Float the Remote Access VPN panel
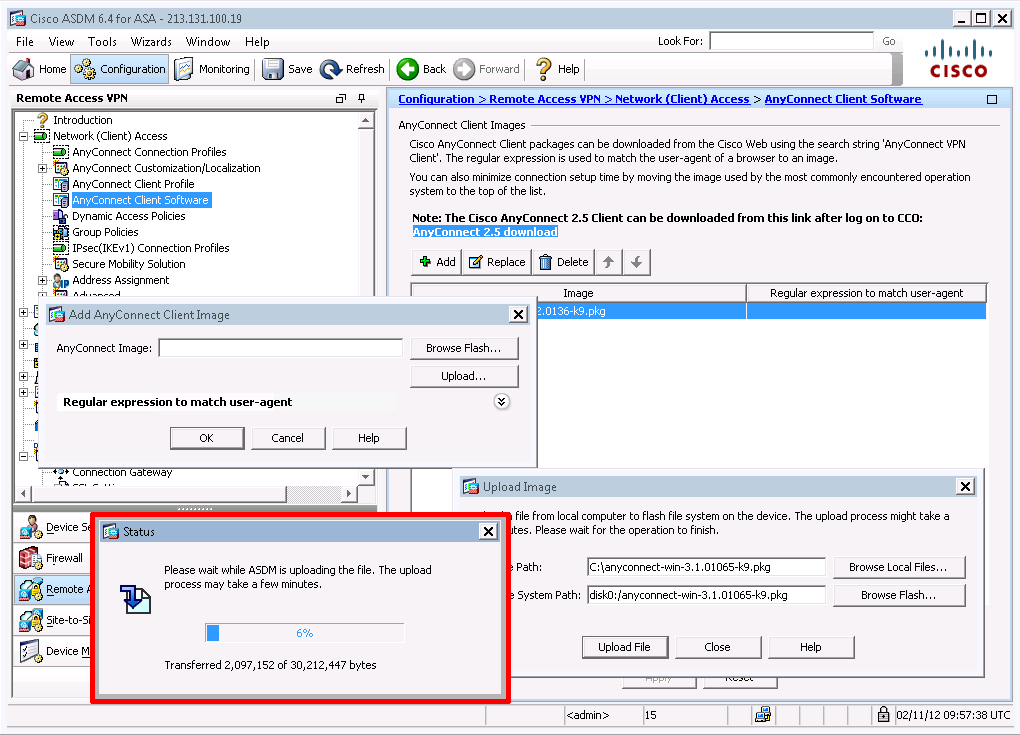 341,98
